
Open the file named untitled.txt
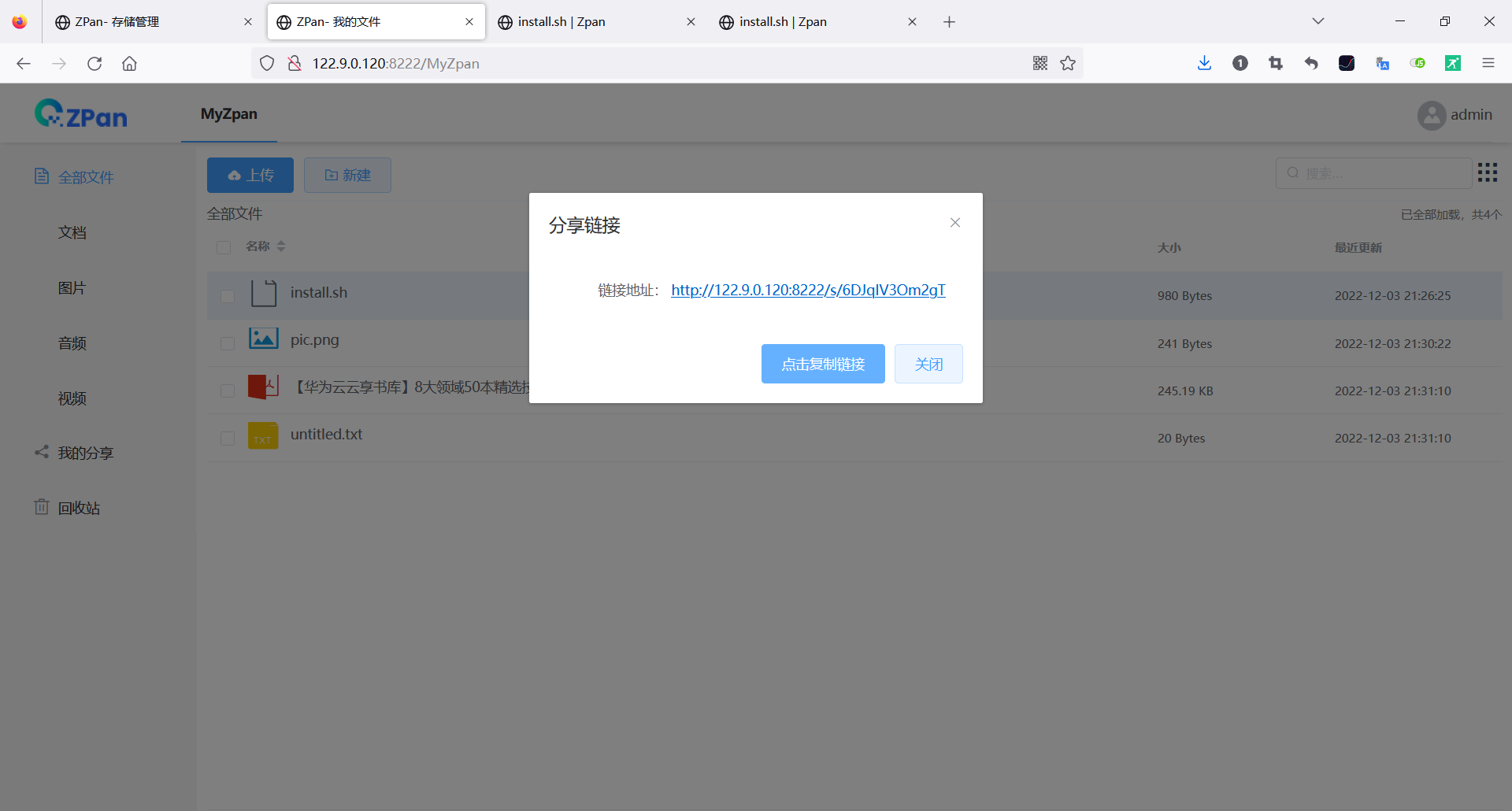[327, 434]
